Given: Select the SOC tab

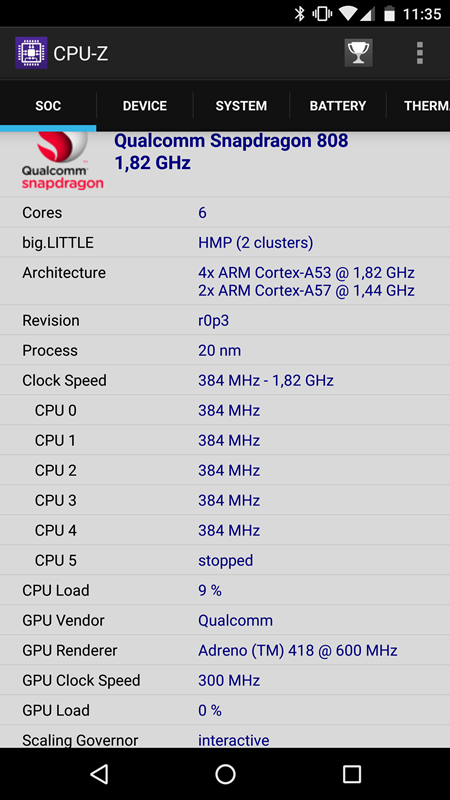Looking at the screenshot, I should [x=48, y=106].
